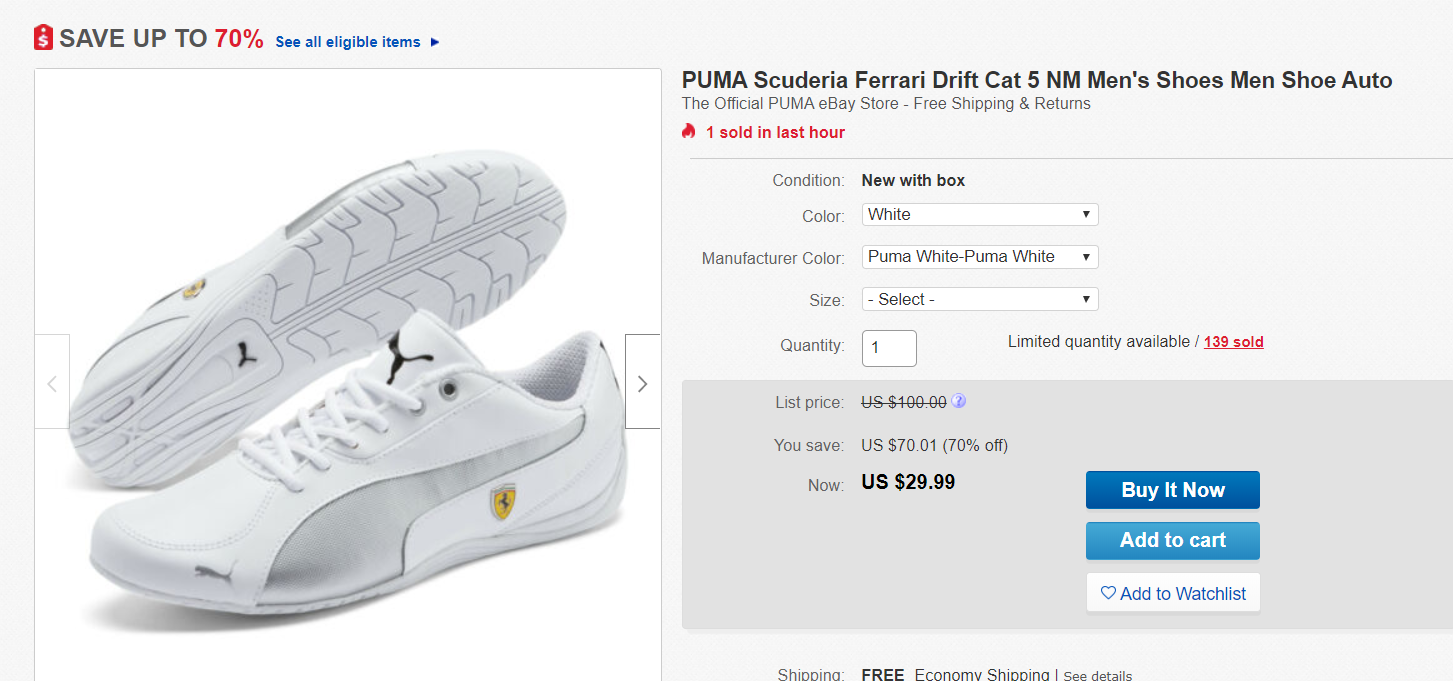The height and width of the screenshot is (681, 1453).
Task: Click the Buy It Now button
Action: (1172, 490)
